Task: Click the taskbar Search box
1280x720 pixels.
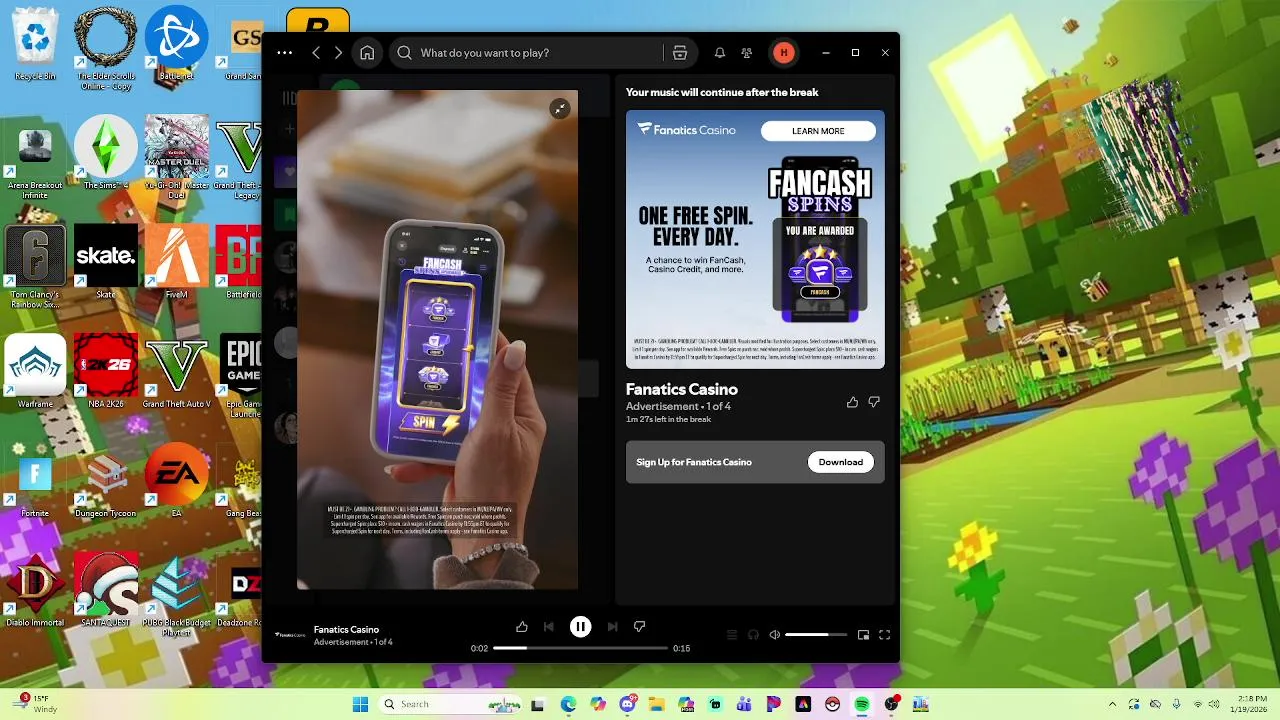Action: pyautogui.click(x=450, y=704)
